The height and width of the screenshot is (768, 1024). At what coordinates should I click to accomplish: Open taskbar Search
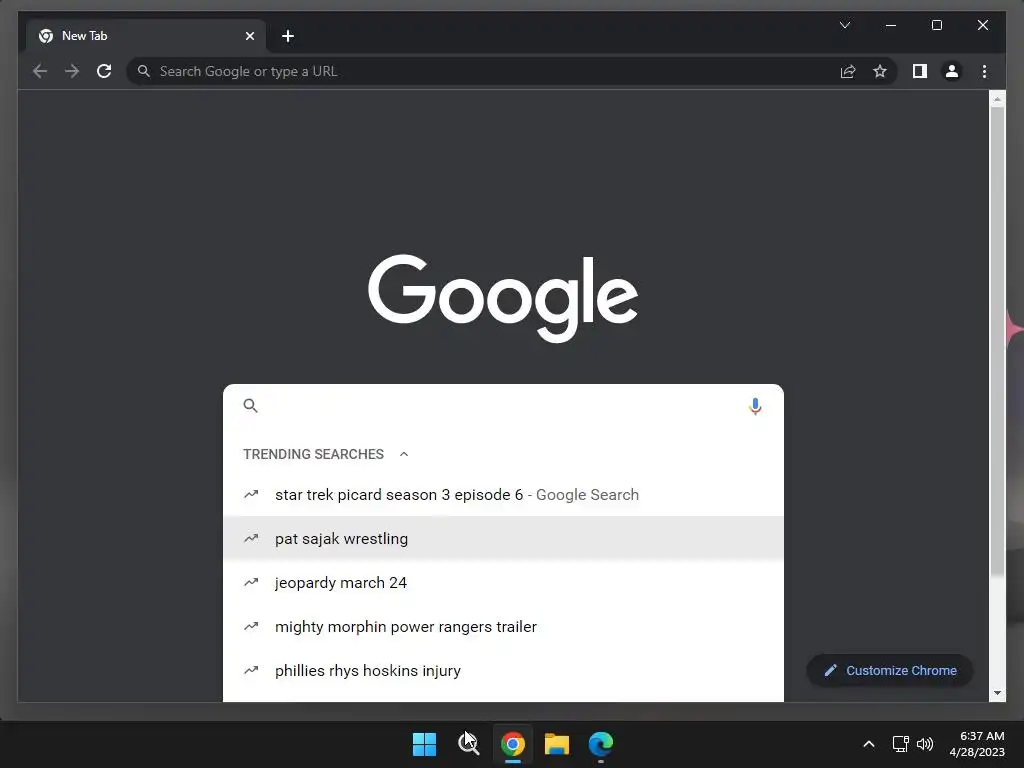[x=468, y=744]
